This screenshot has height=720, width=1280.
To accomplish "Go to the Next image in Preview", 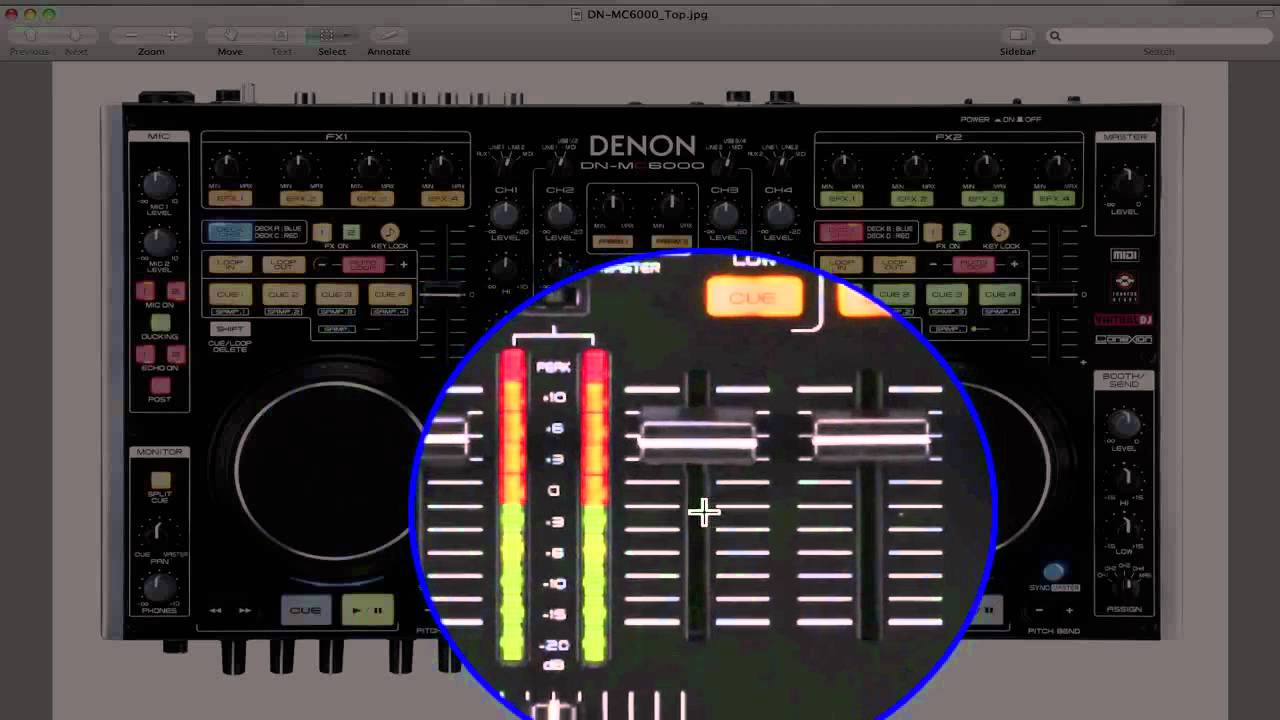I will (76, 35).
